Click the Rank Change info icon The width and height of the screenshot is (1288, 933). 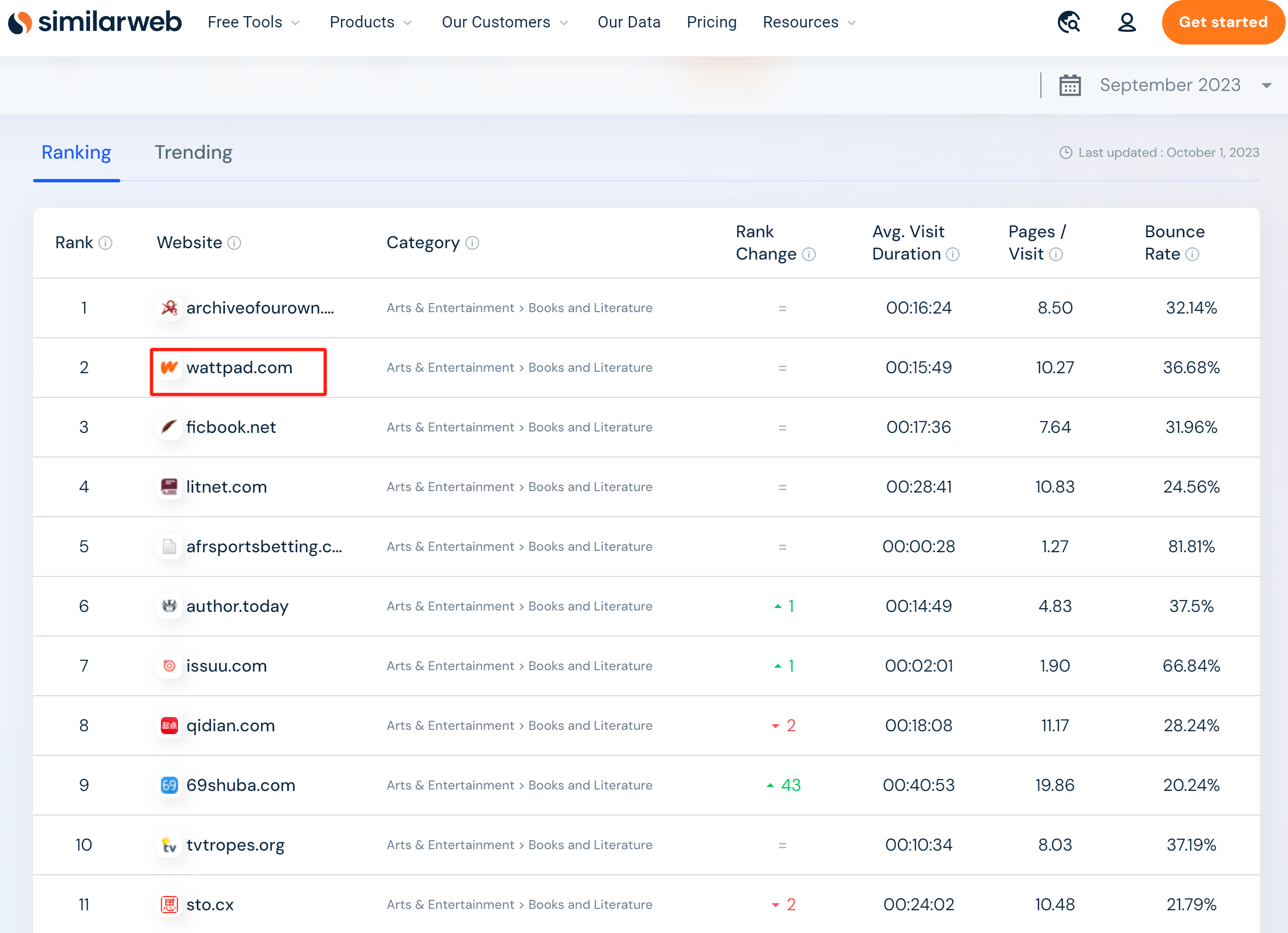pos(809,254)
